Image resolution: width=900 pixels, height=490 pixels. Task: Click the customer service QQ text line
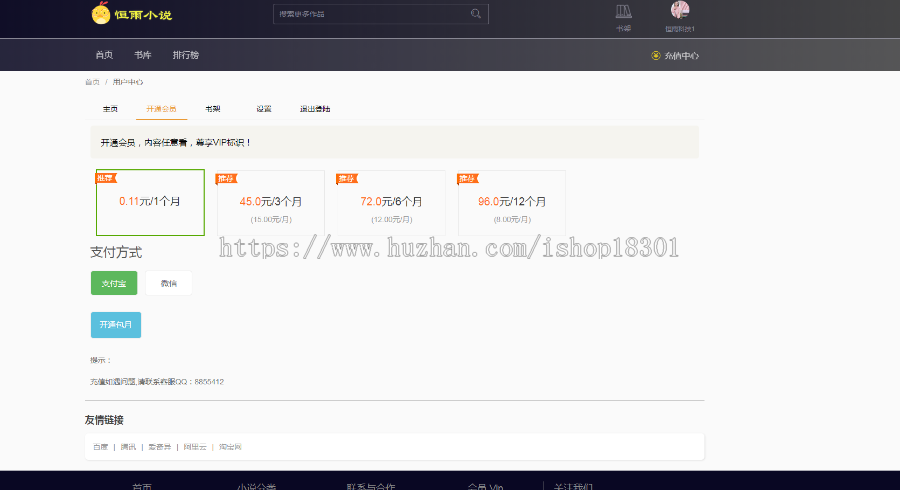tap(157, 382)
